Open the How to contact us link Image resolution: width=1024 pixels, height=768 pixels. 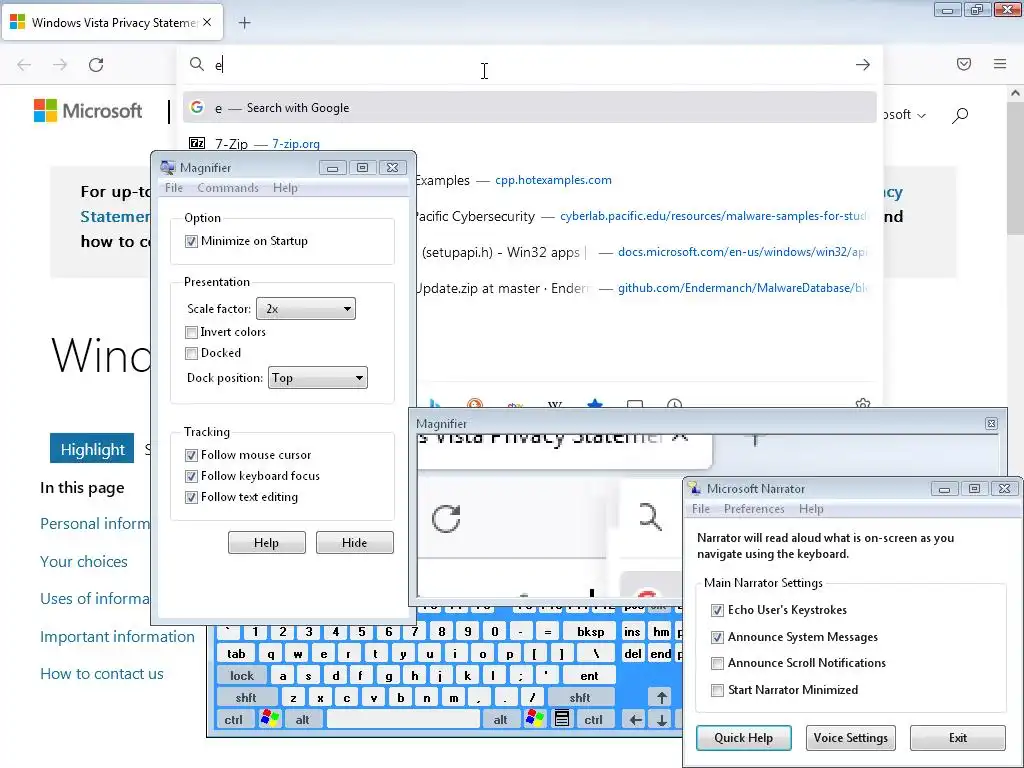(102, 674)
